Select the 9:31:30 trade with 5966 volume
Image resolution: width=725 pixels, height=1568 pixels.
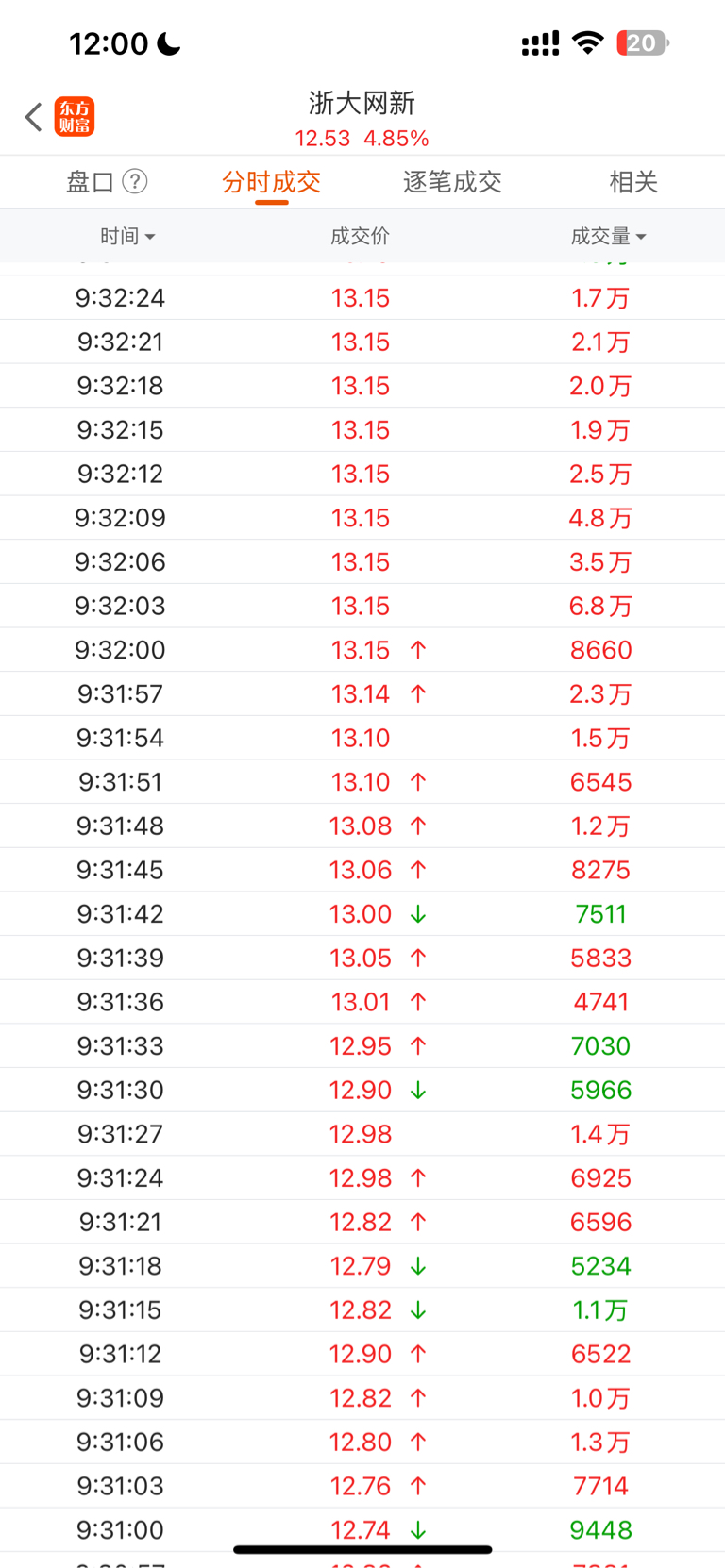362,1090
